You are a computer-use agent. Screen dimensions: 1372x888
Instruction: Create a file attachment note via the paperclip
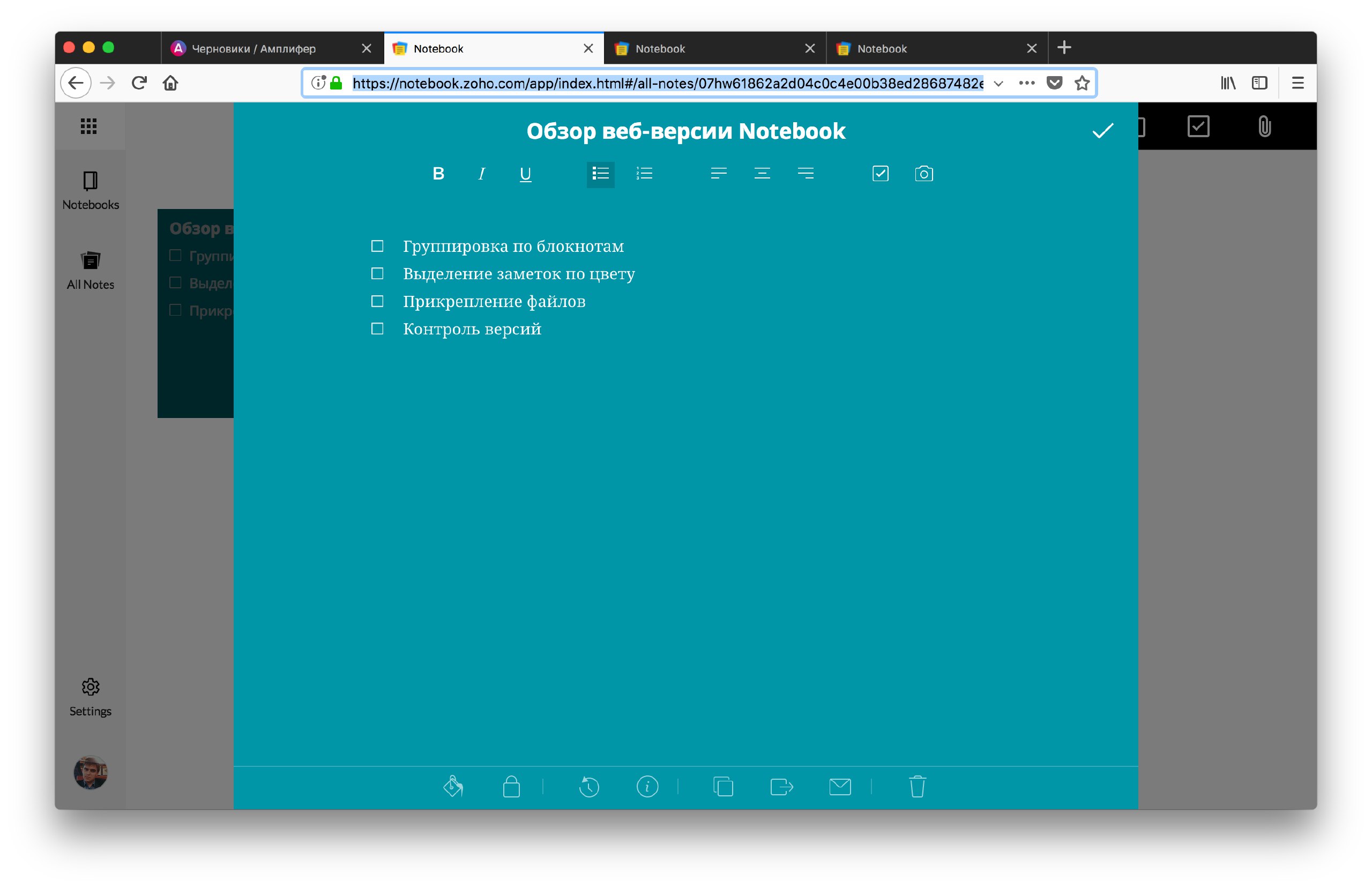click(x=1264, y=126)
